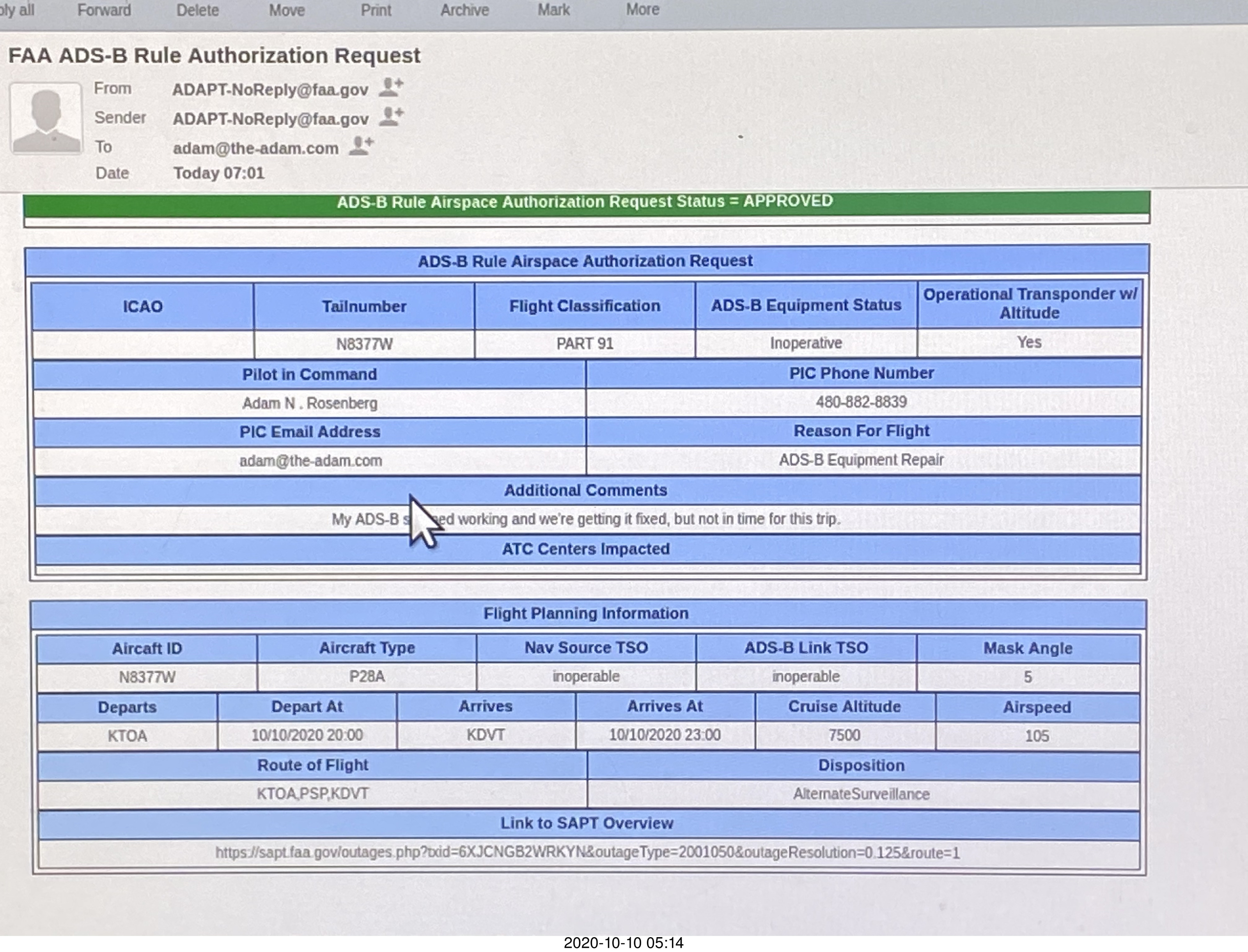1248x952 pixels.
Task: Click Sender address ADAPT-NoReply@faa.gov
Action: point(270,119)
